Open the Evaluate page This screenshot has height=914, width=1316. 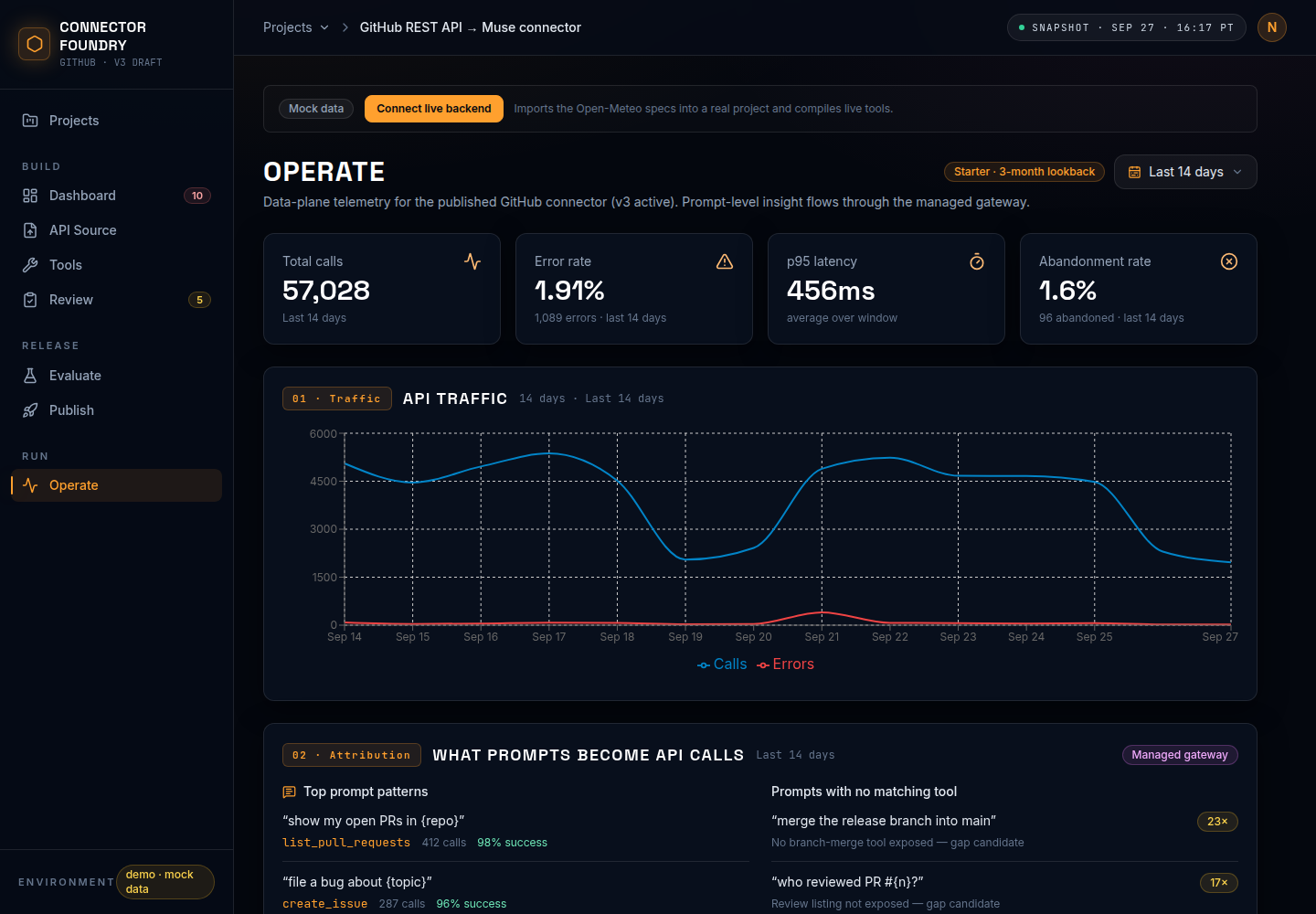117,376
